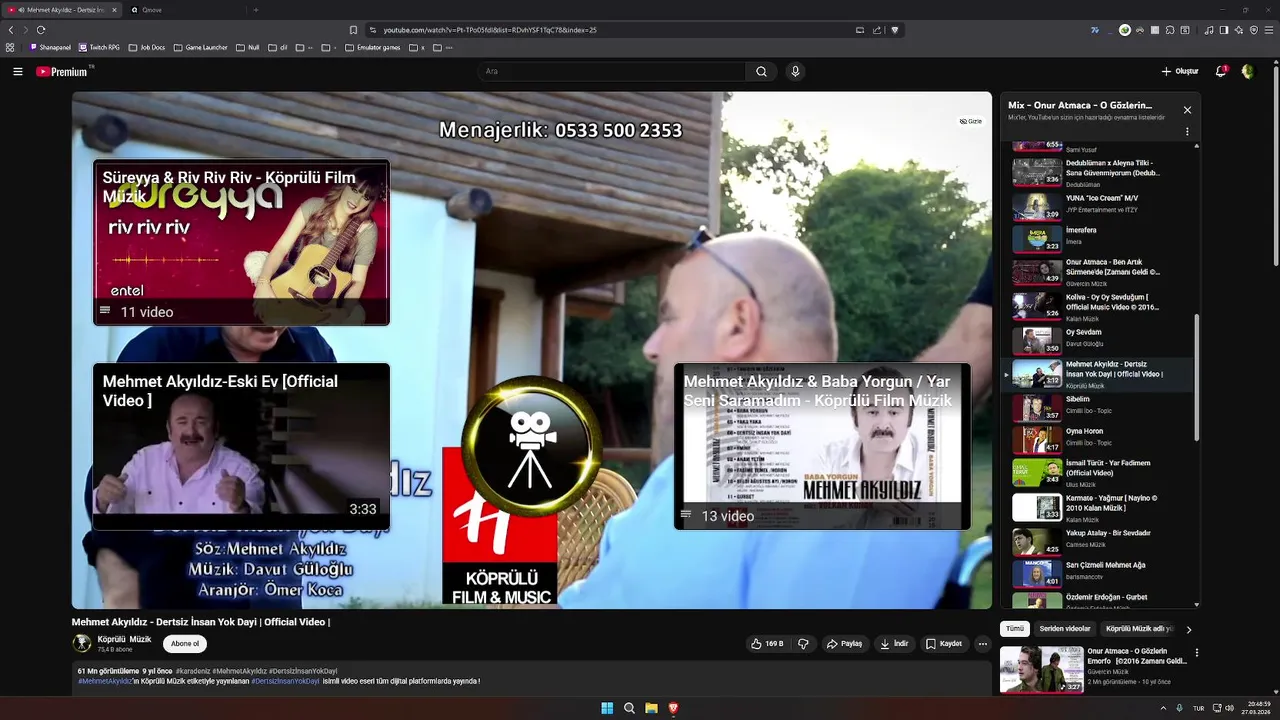Click the share page icon in address bar
Viewport: 1280px width, 720px height.
click(x=877, y=30)
